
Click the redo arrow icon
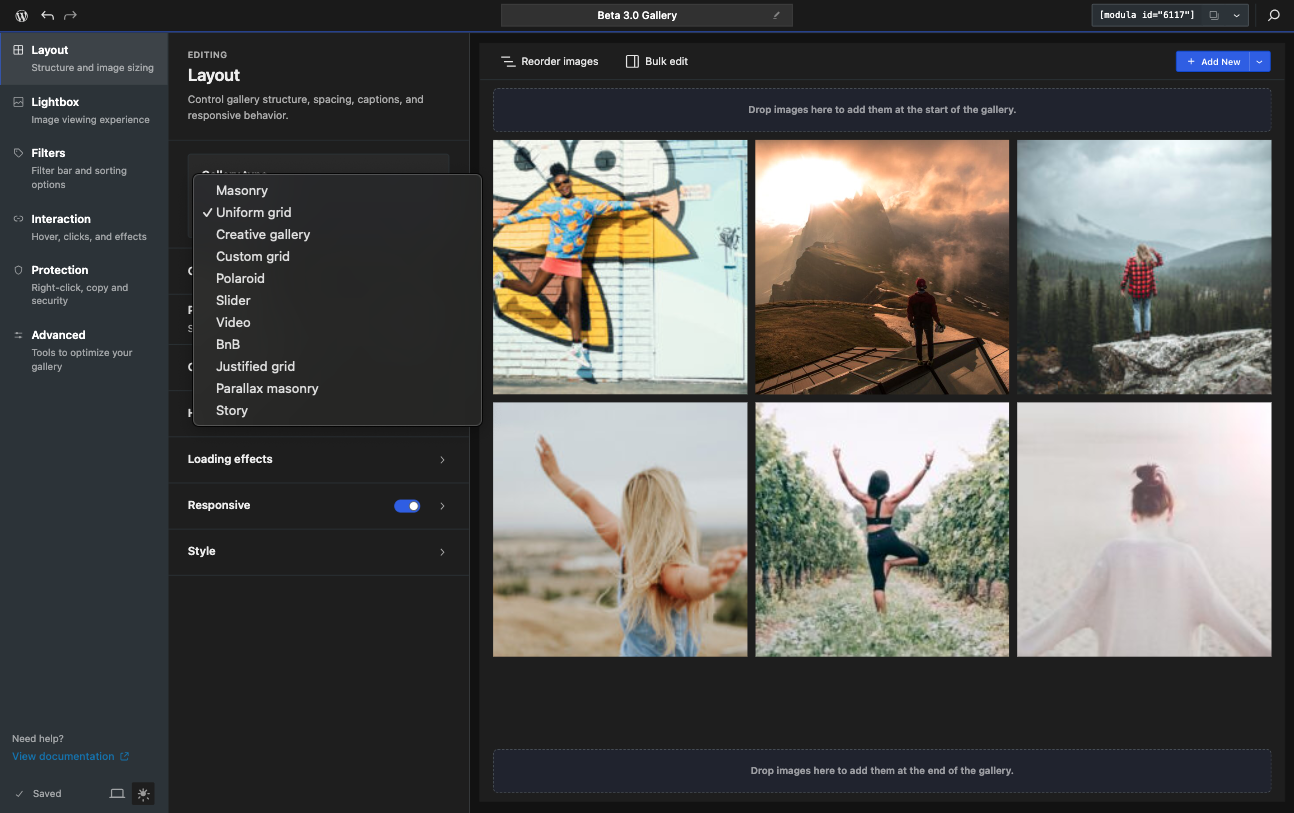70,16
